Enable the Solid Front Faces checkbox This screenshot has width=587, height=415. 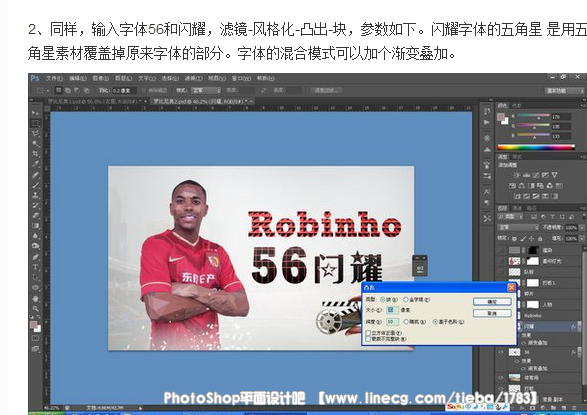click(x=368, y=333)
